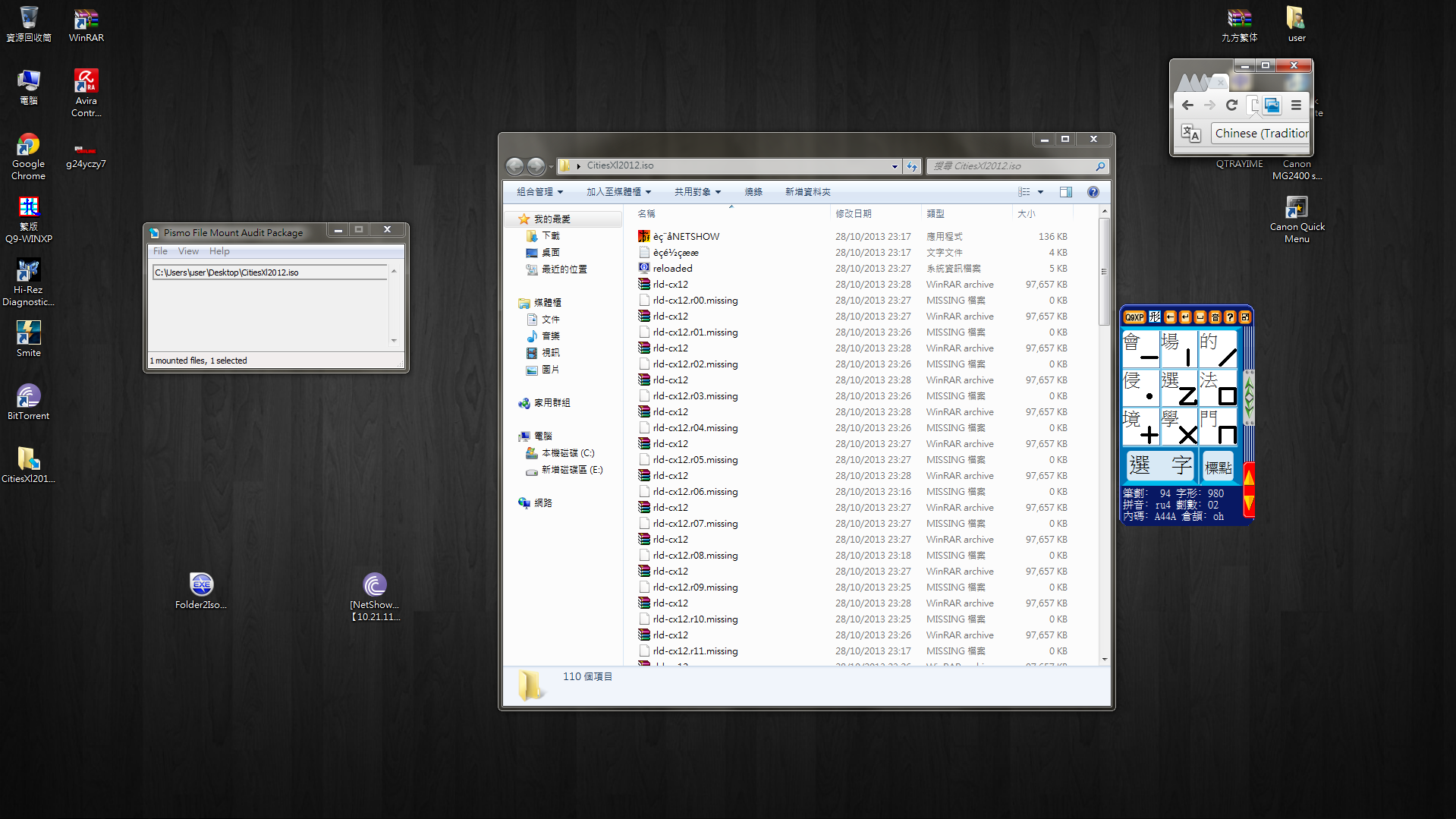Viewport: 1456px width, 819px height.
Task: Open the File menu in Pismo File Mount
Action: pos(160,251)
